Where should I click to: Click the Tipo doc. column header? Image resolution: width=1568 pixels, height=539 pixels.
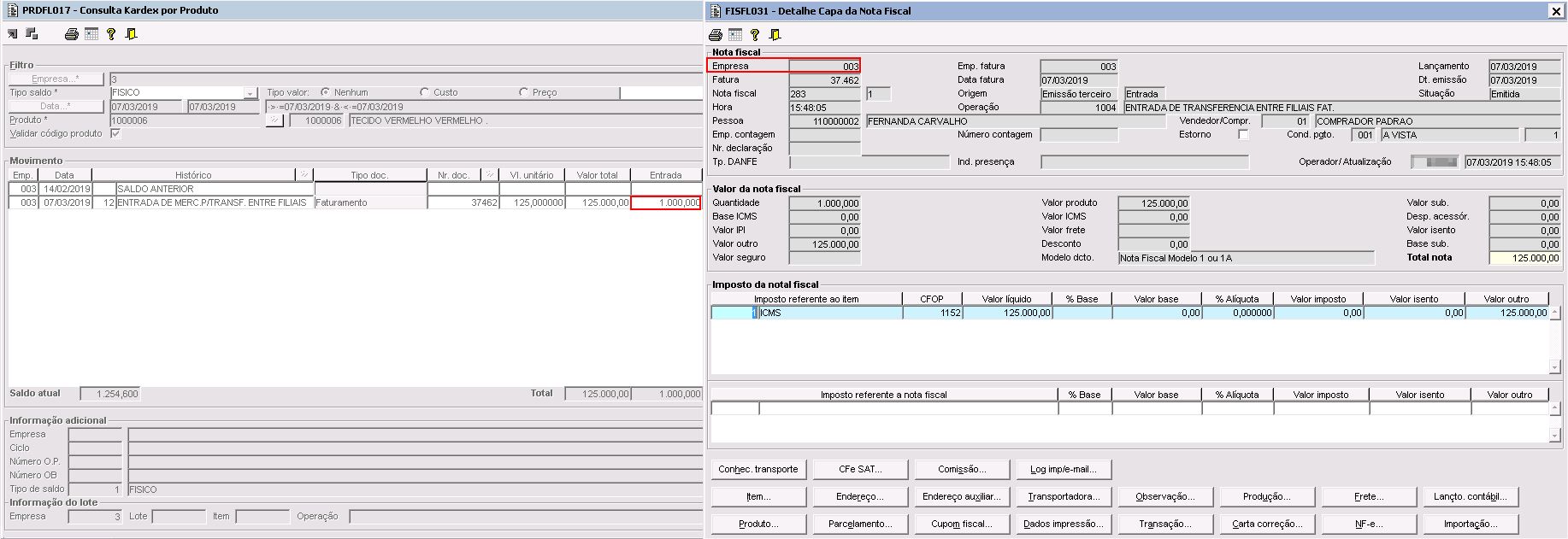369,175
